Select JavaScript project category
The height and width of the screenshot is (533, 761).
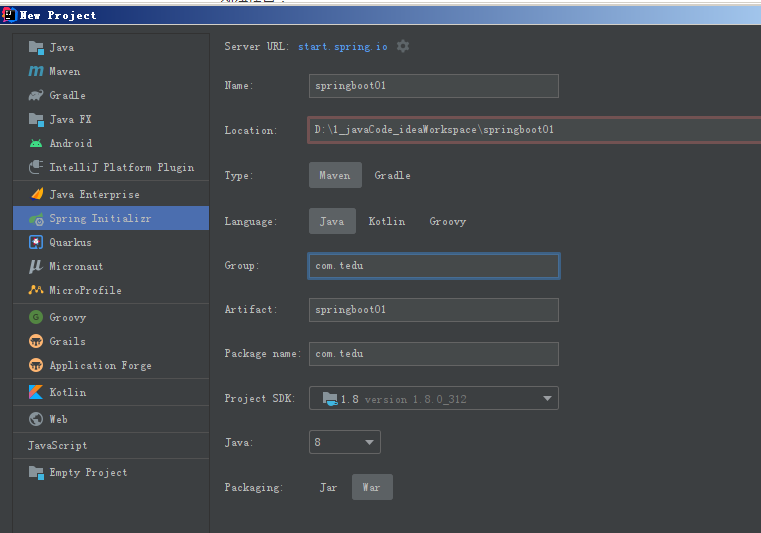coord(58,445)
